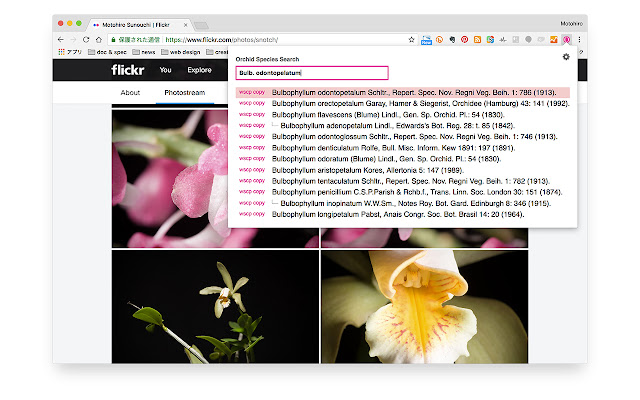This screenshot has height=400, width=640.
Task: Click the first orange circular extension icon
Action: tap(439, 40)
